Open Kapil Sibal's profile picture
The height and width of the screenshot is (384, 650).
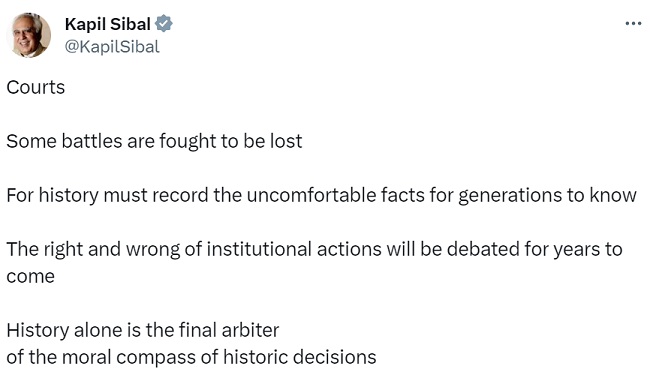point(29,35)
